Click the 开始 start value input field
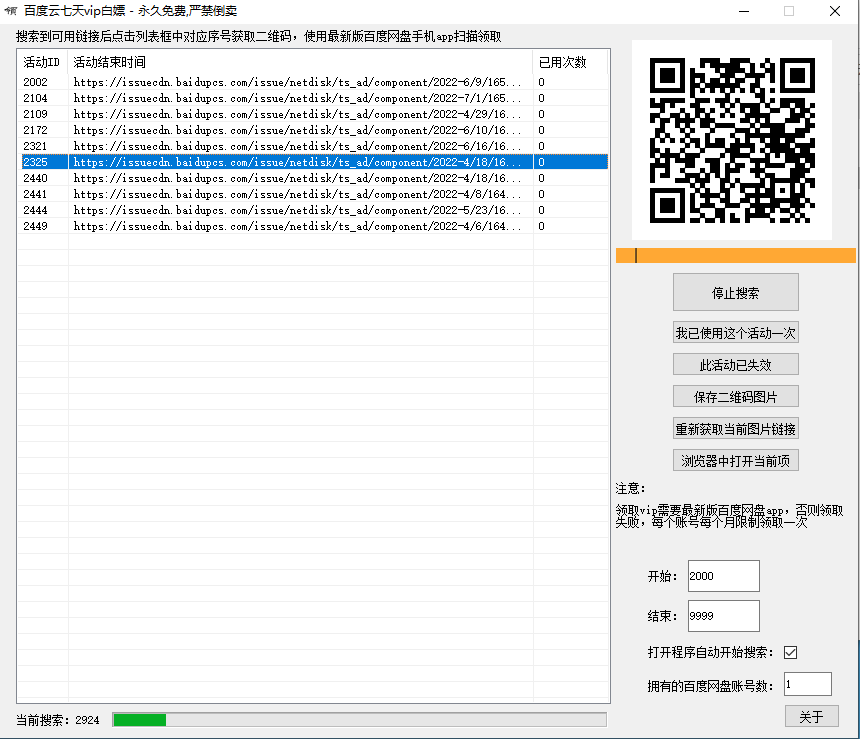The height and width of the screenshot is (739, 860). 722,576
